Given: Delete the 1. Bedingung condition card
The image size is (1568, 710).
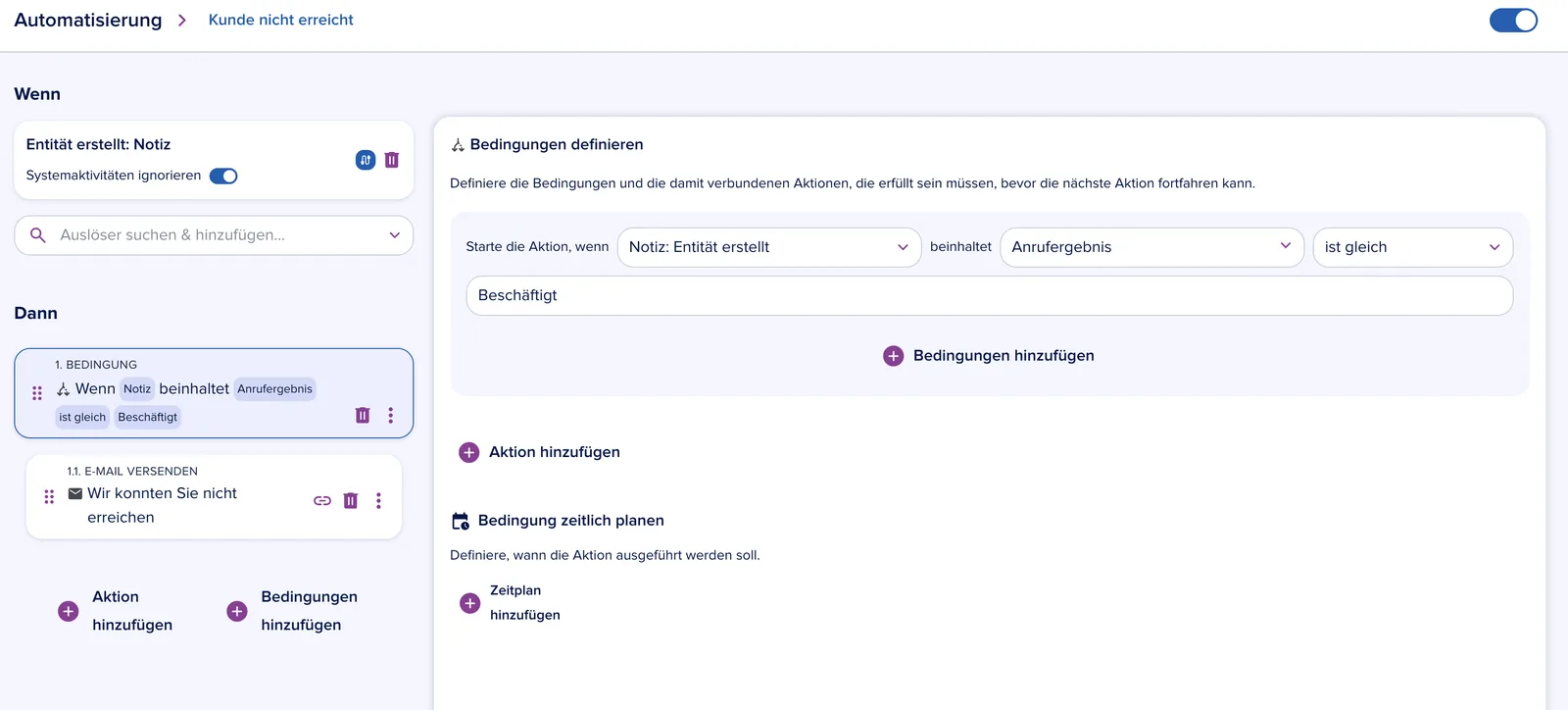Looking at the screenshot, I should 363,415.
